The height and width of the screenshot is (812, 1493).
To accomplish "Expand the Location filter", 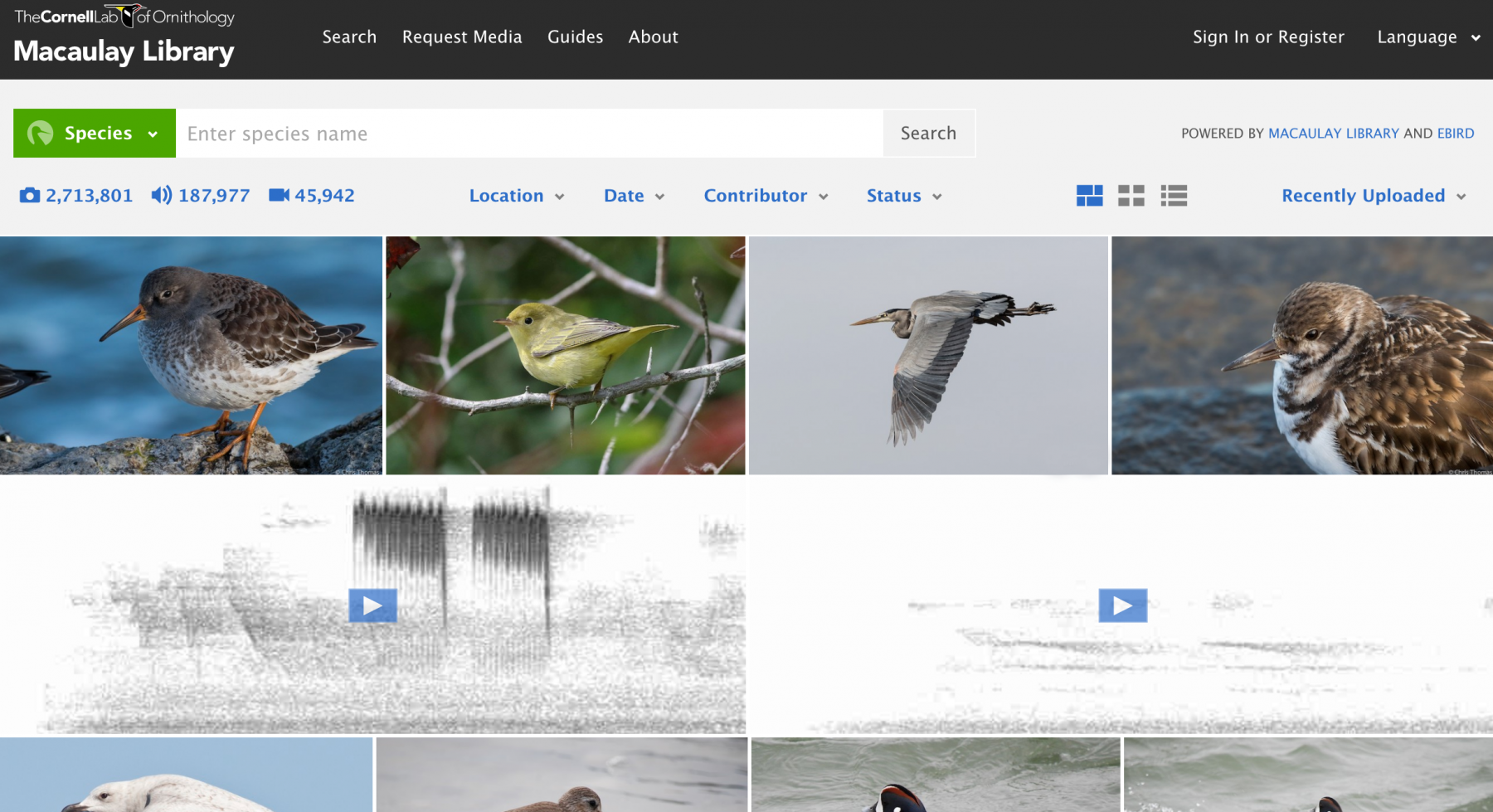I will click(517, 196).
